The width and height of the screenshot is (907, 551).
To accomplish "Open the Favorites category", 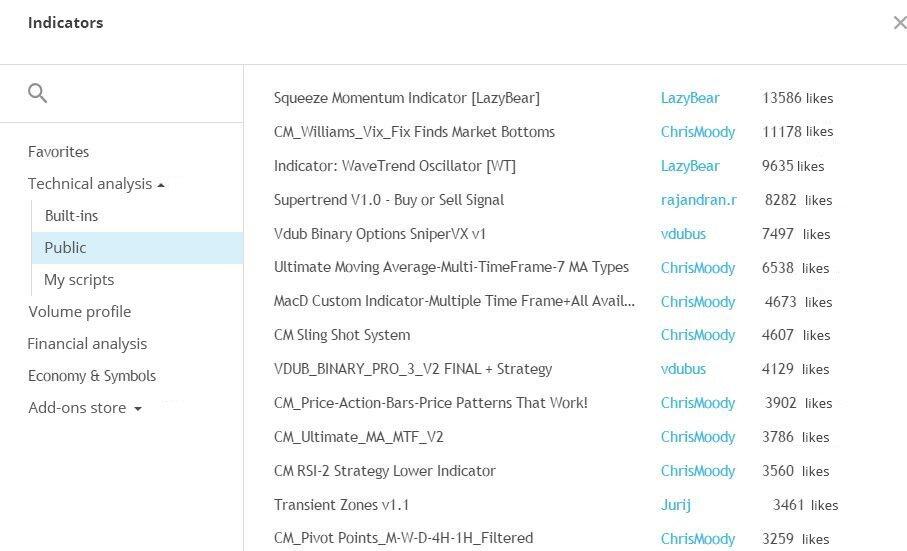I will pos(58,152).
